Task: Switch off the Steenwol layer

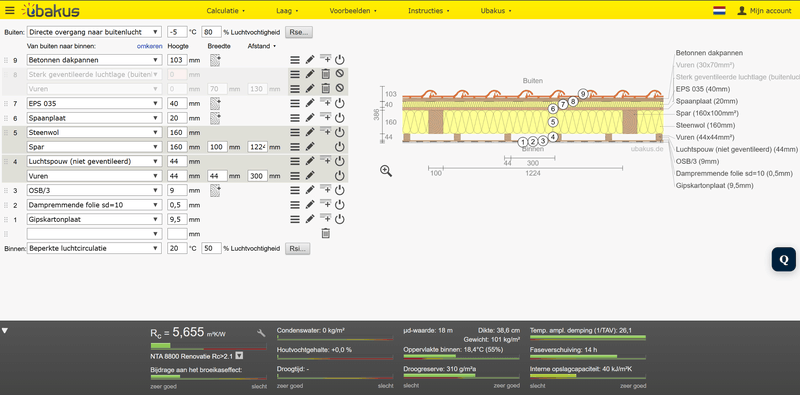Action: click(x=340, y=132)
